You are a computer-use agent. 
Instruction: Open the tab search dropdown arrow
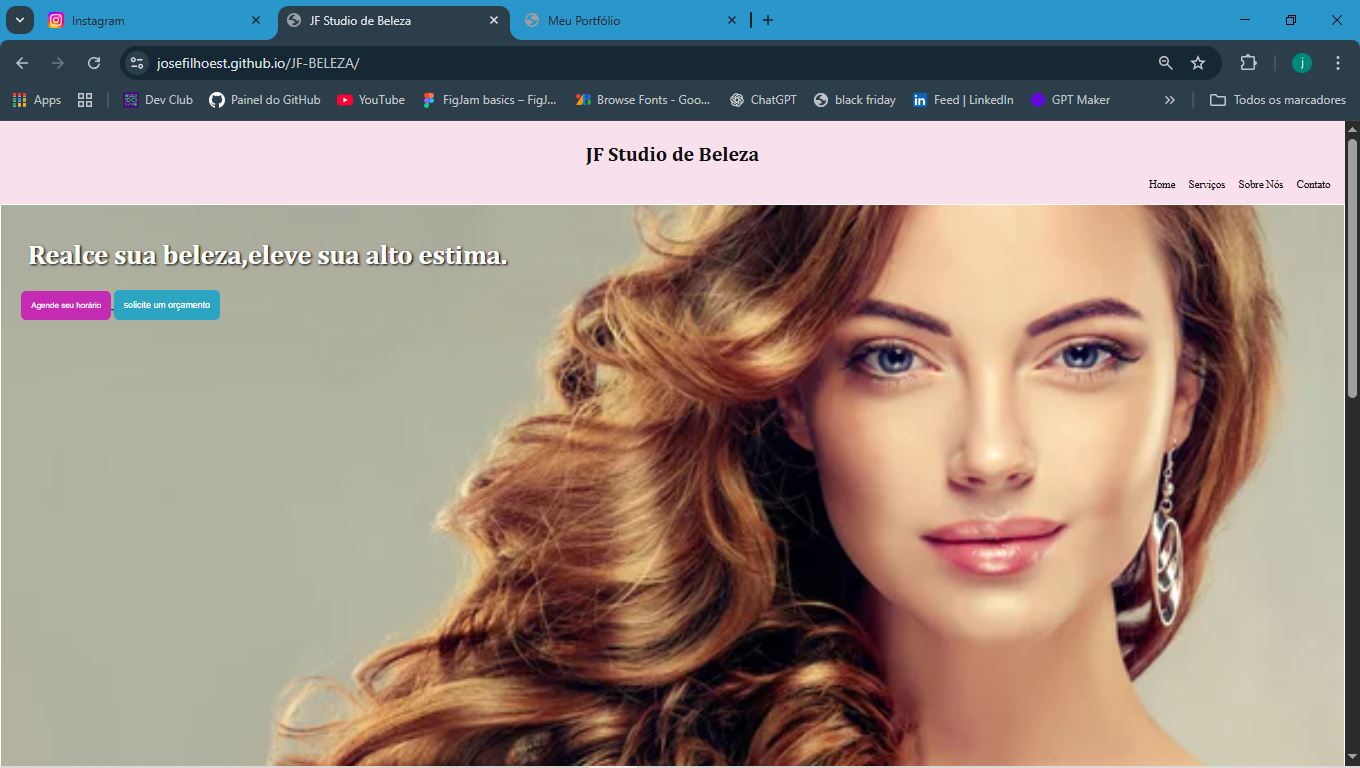tap(19, 20)
